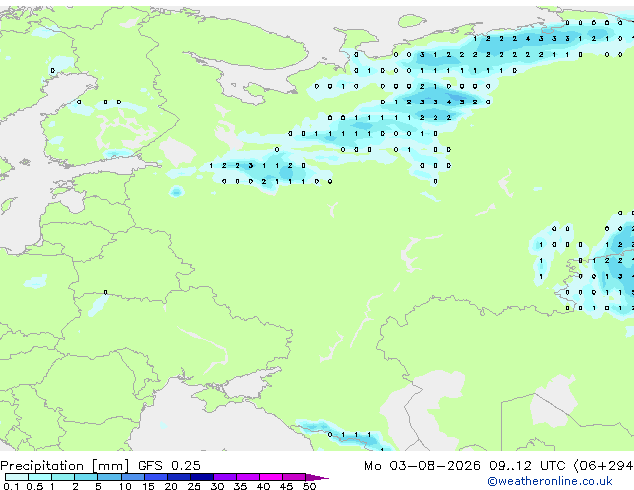Select the 35–40 mm legend swatch

coord(248,477)
